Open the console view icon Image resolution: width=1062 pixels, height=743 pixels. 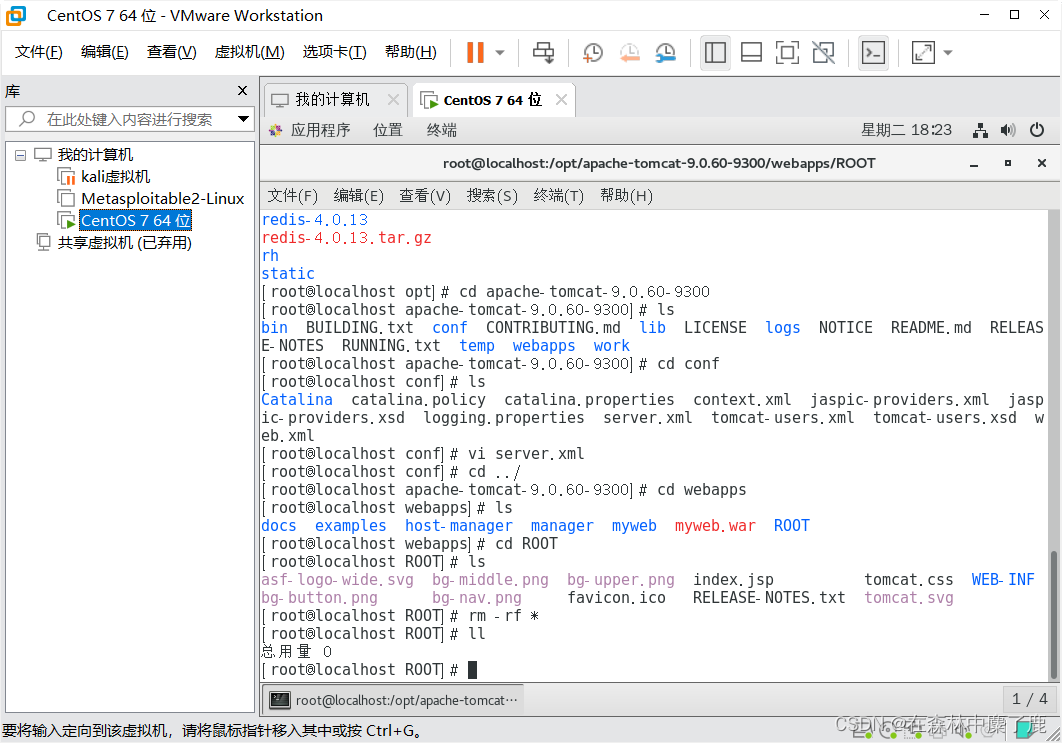[873, 52]
